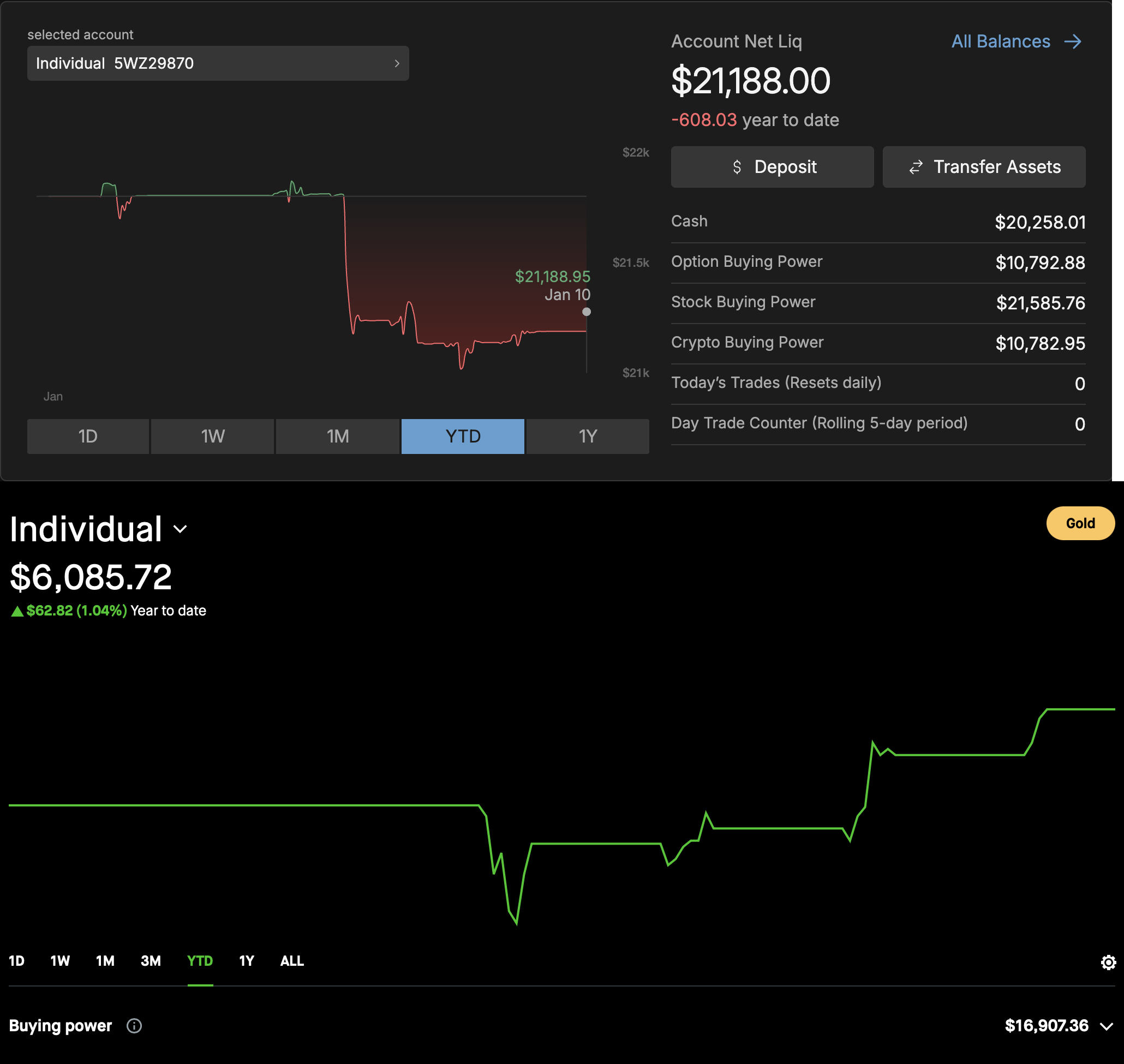The image size is (1124, 1064).
Task: Click the Jan 10 chart marker dot
Action: click(587, 312)
